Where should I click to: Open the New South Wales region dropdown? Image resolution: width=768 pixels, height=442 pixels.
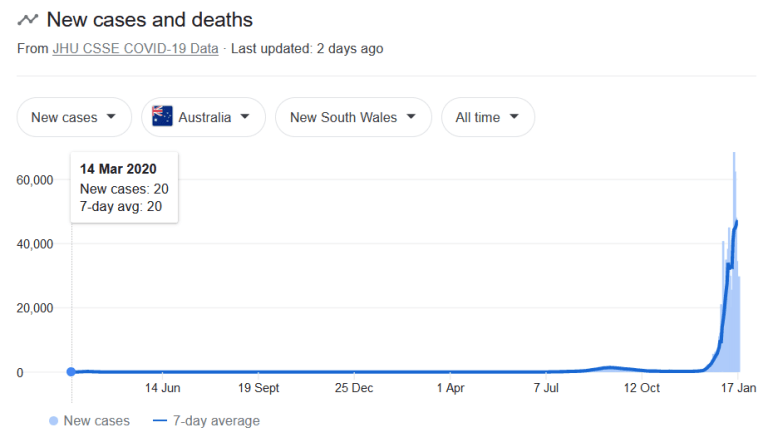tap(353, 117)
